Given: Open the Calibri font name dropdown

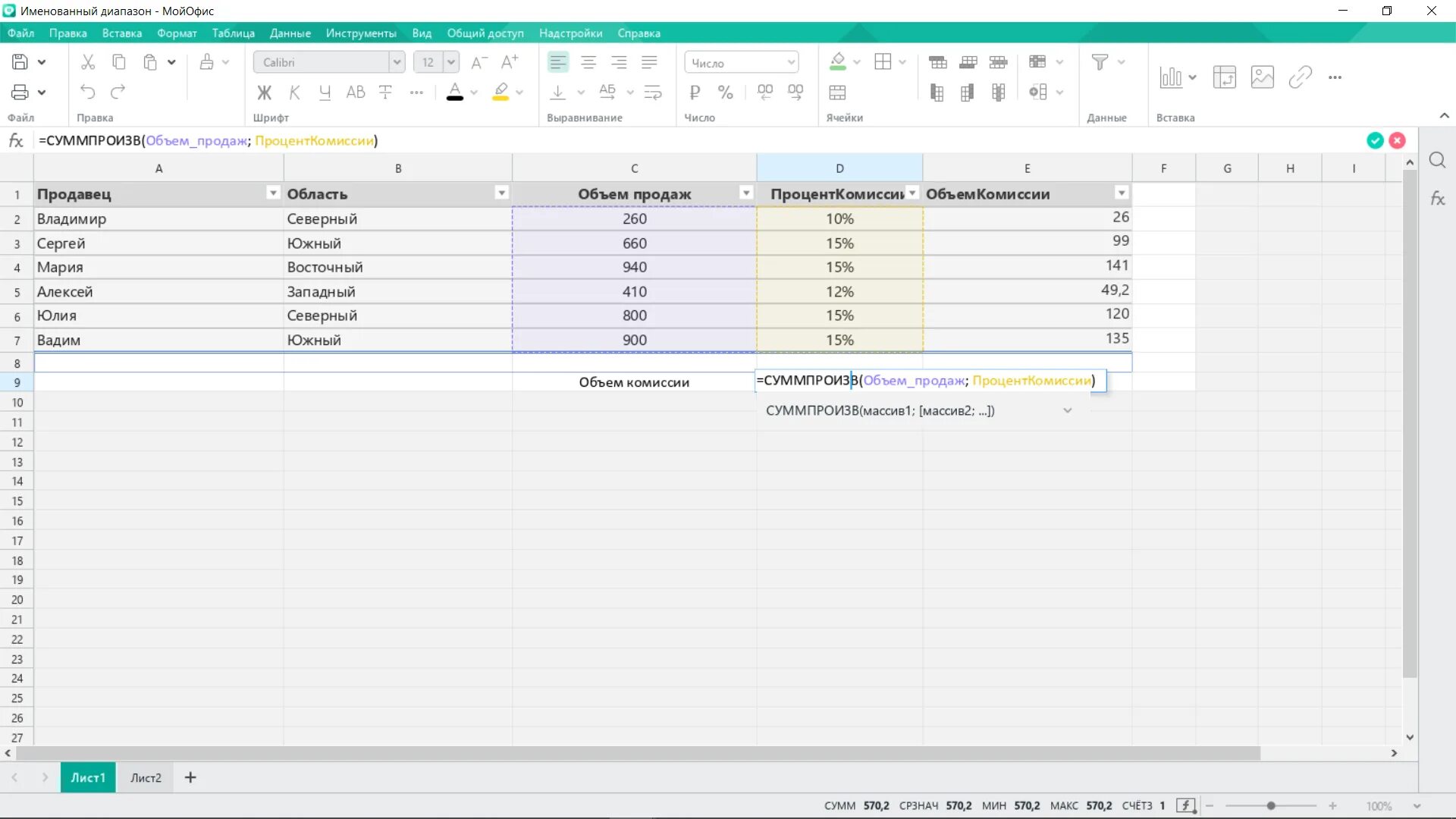Looking at the screenshot, I should [397, 62].
